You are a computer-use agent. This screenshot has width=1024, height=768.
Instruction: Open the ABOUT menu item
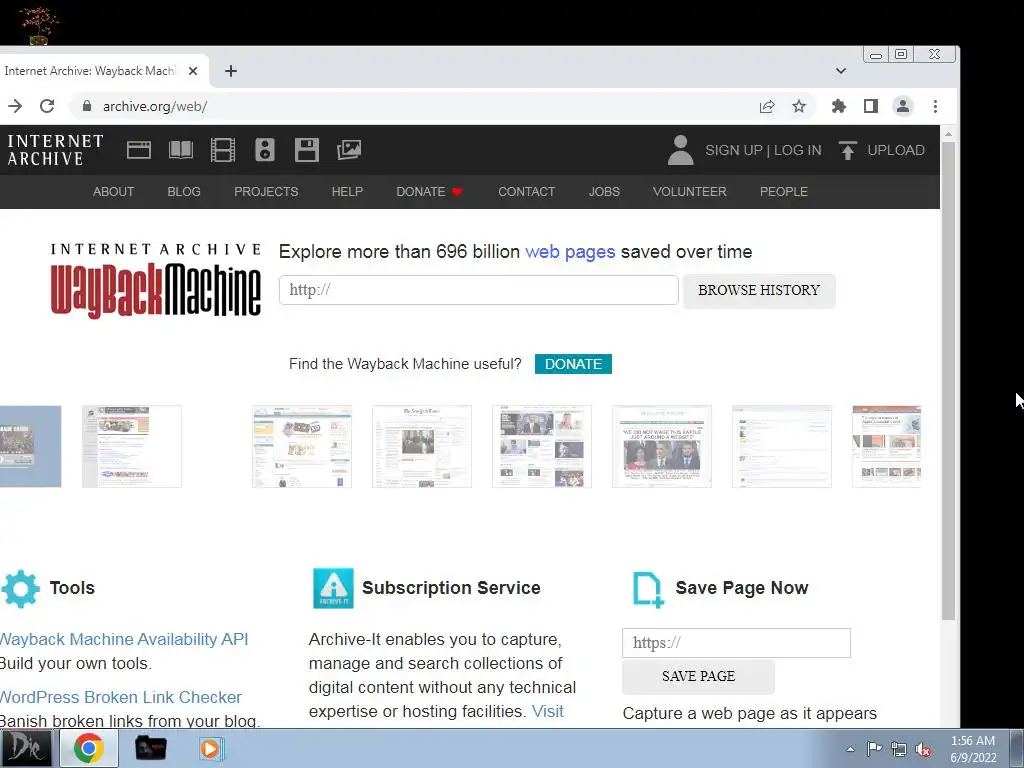tap(113, 191)
